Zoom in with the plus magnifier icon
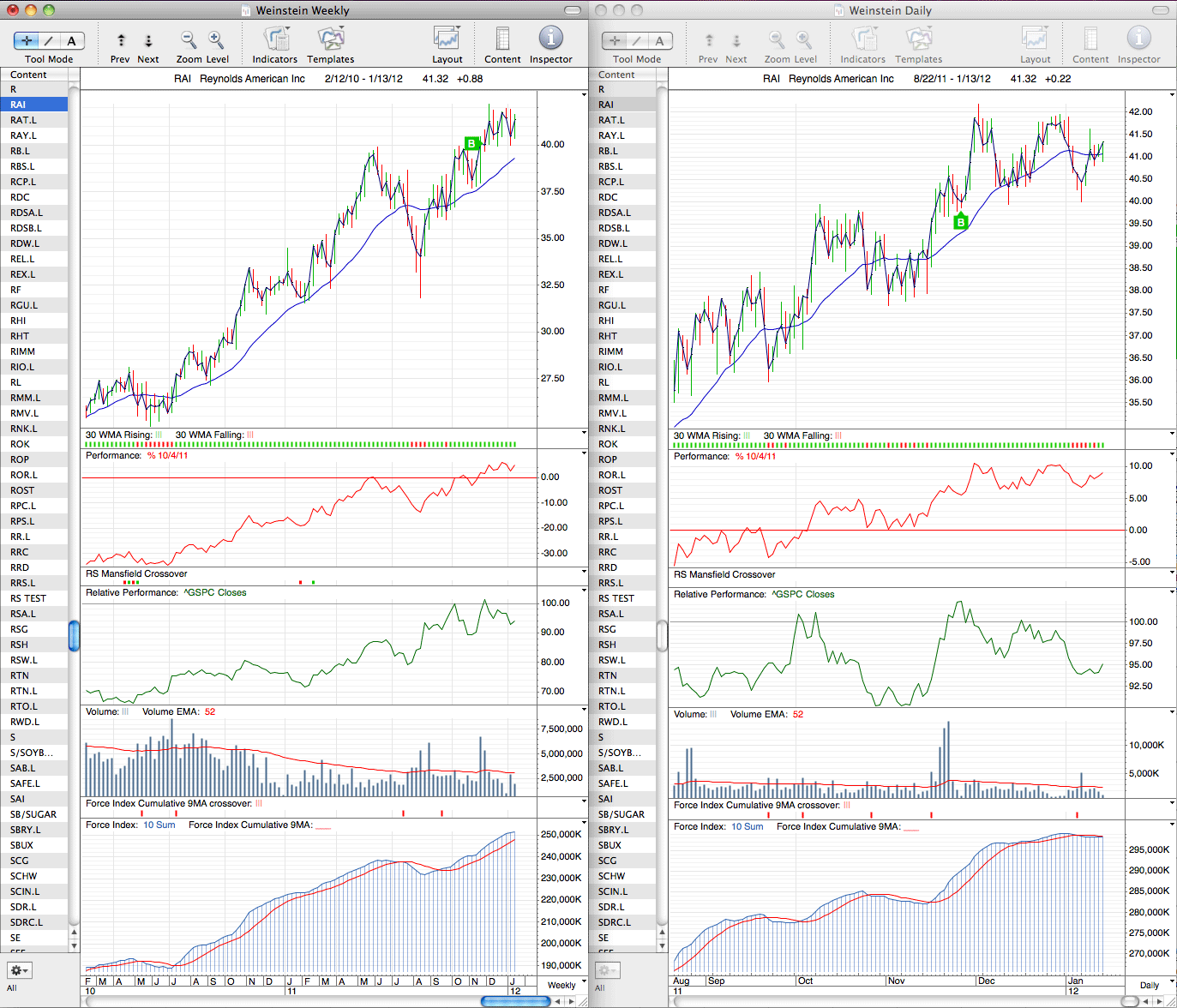 [216, 39]
